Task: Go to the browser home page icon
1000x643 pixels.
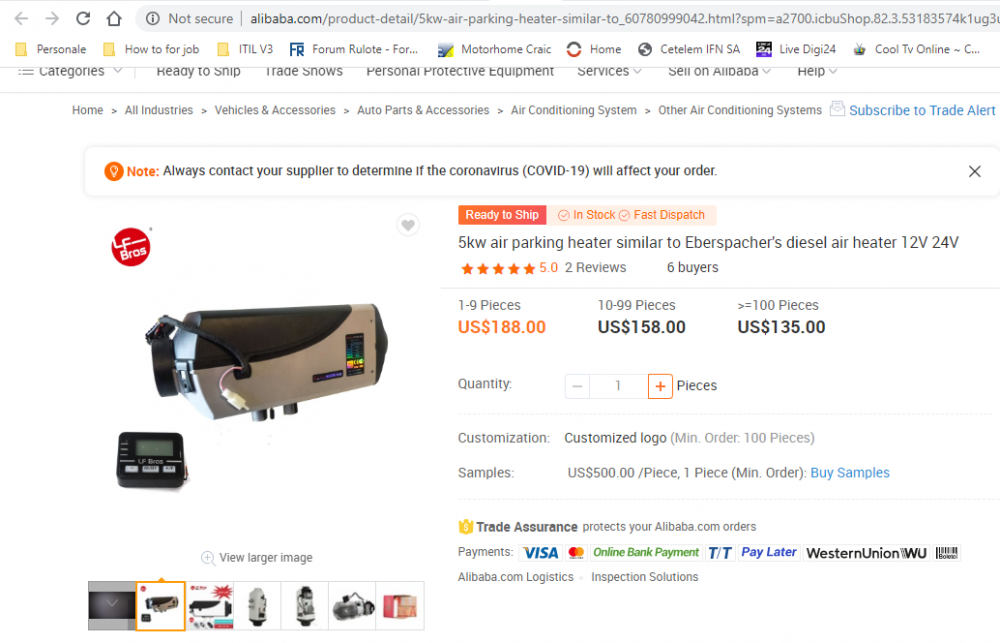Action: (114, 18)
